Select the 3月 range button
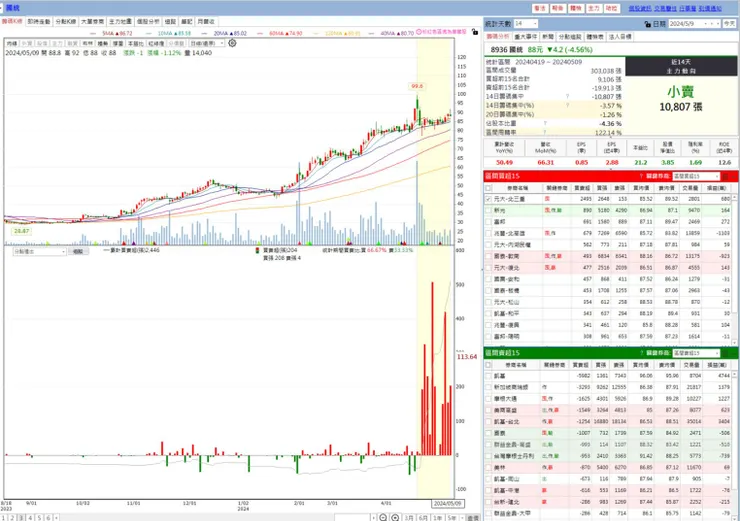This screenshot has height=521, width=740. (409, 518)
